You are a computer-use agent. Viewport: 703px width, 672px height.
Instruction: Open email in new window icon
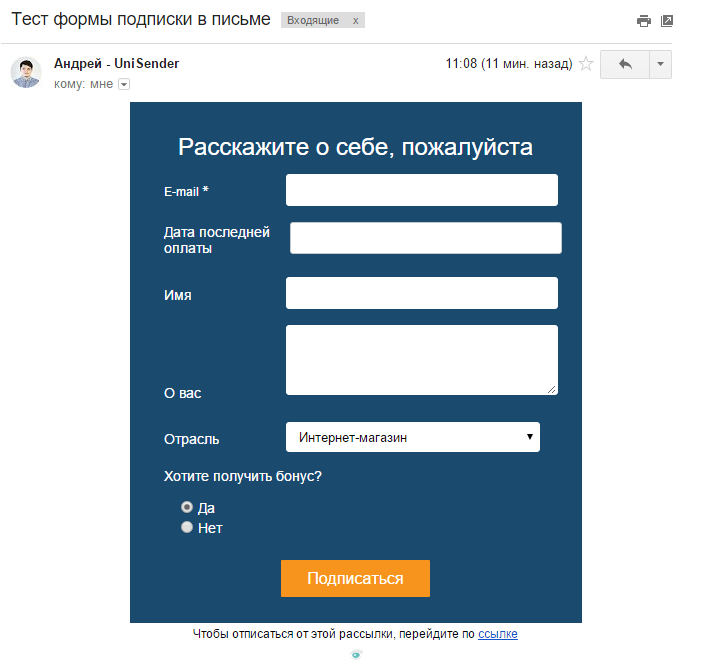pyautogui.click(x=667, y=21)
